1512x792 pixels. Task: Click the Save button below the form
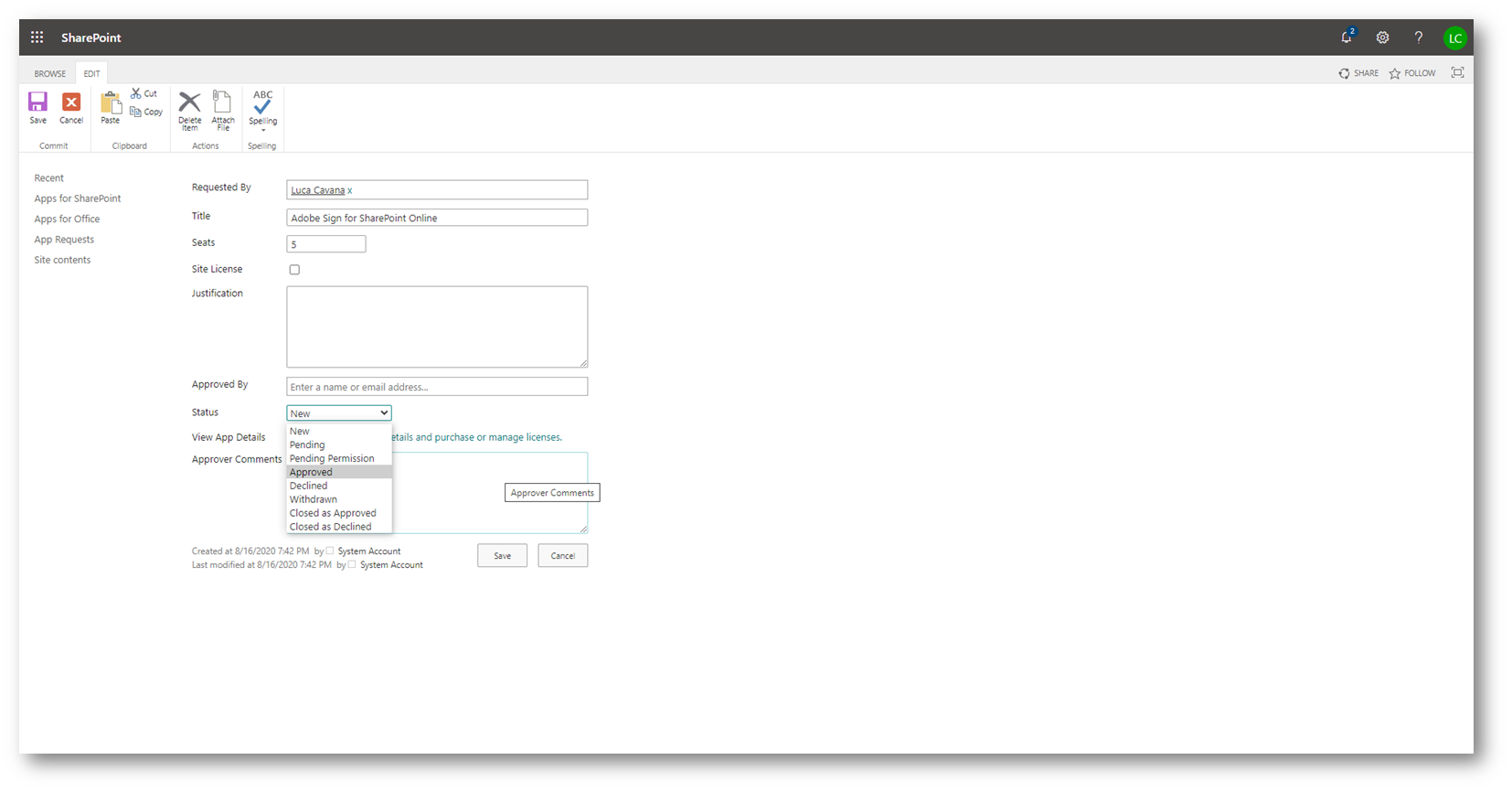502,555
